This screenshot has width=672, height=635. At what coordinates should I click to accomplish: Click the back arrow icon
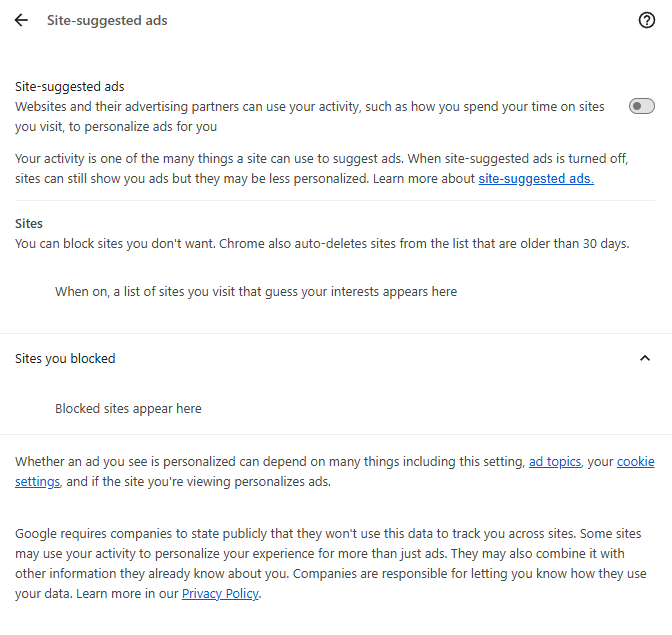tap(21, 20)
